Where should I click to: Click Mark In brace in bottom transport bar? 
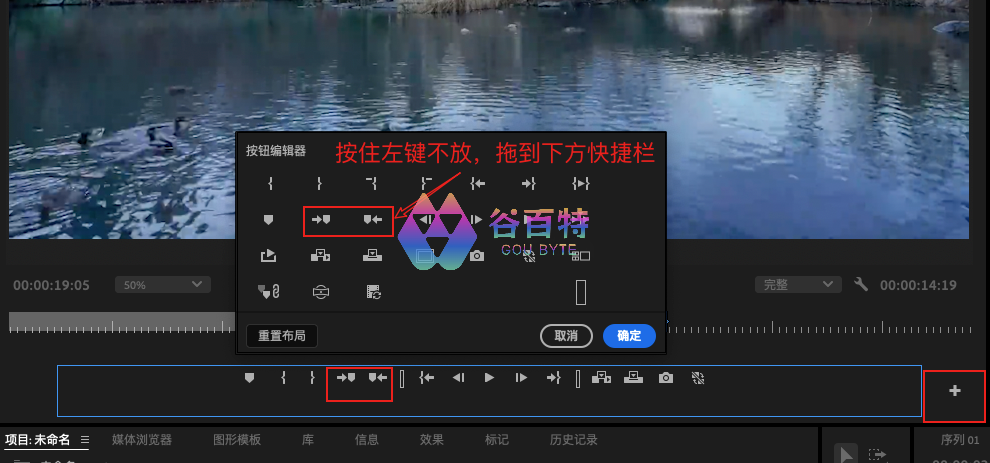point(284,378)
